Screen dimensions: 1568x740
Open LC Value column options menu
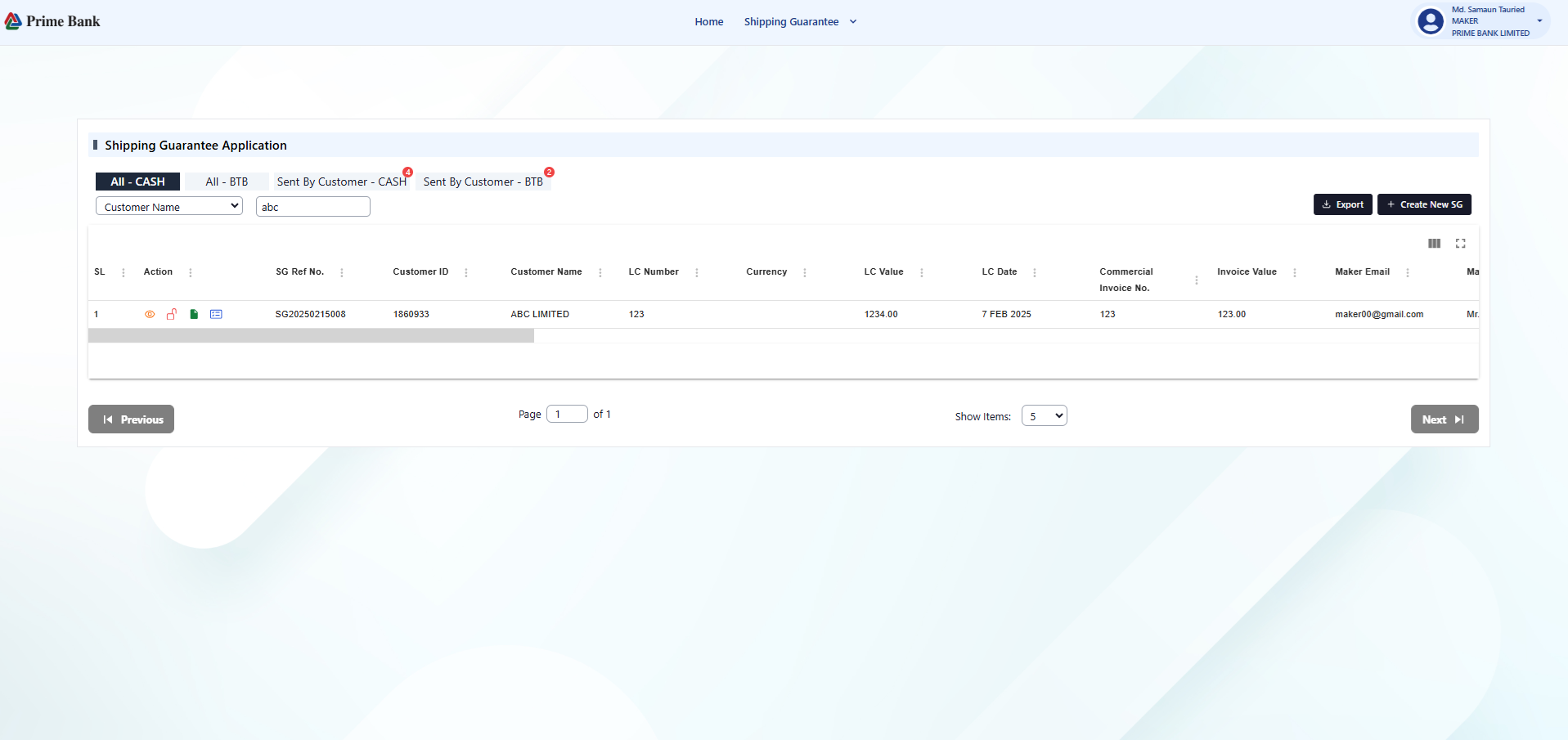tap(922, 273)
